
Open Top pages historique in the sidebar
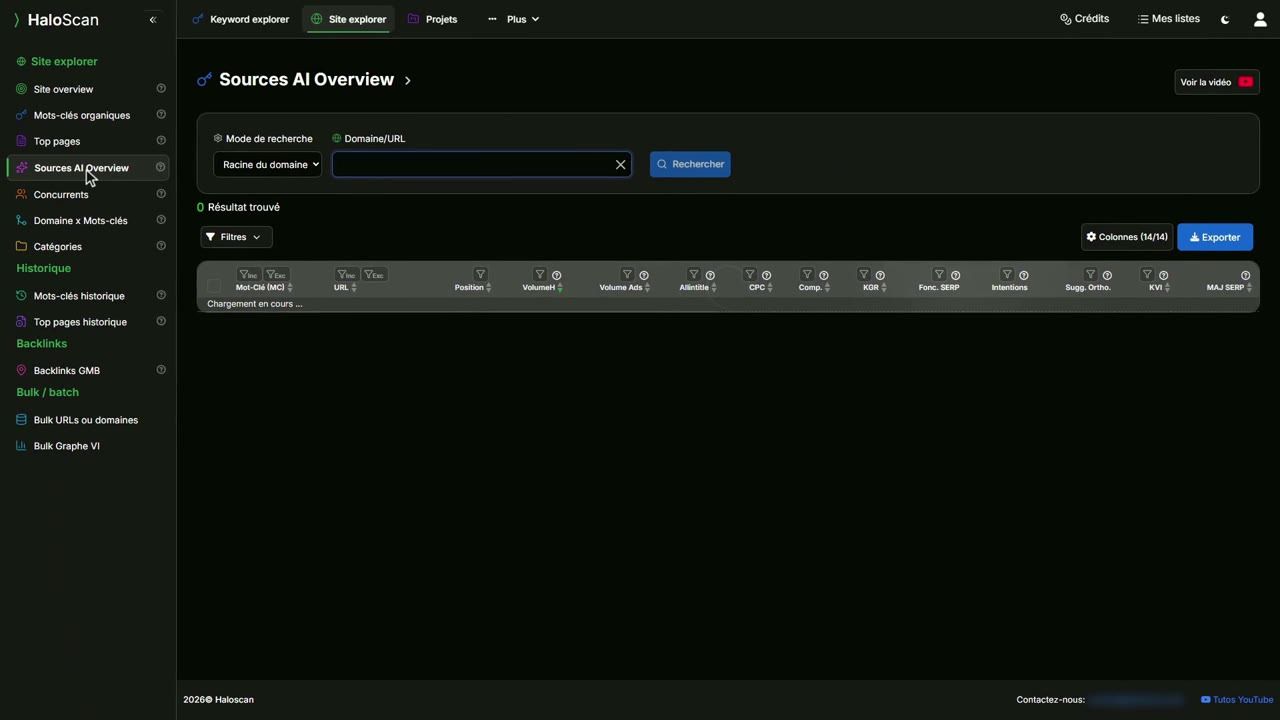80,322
